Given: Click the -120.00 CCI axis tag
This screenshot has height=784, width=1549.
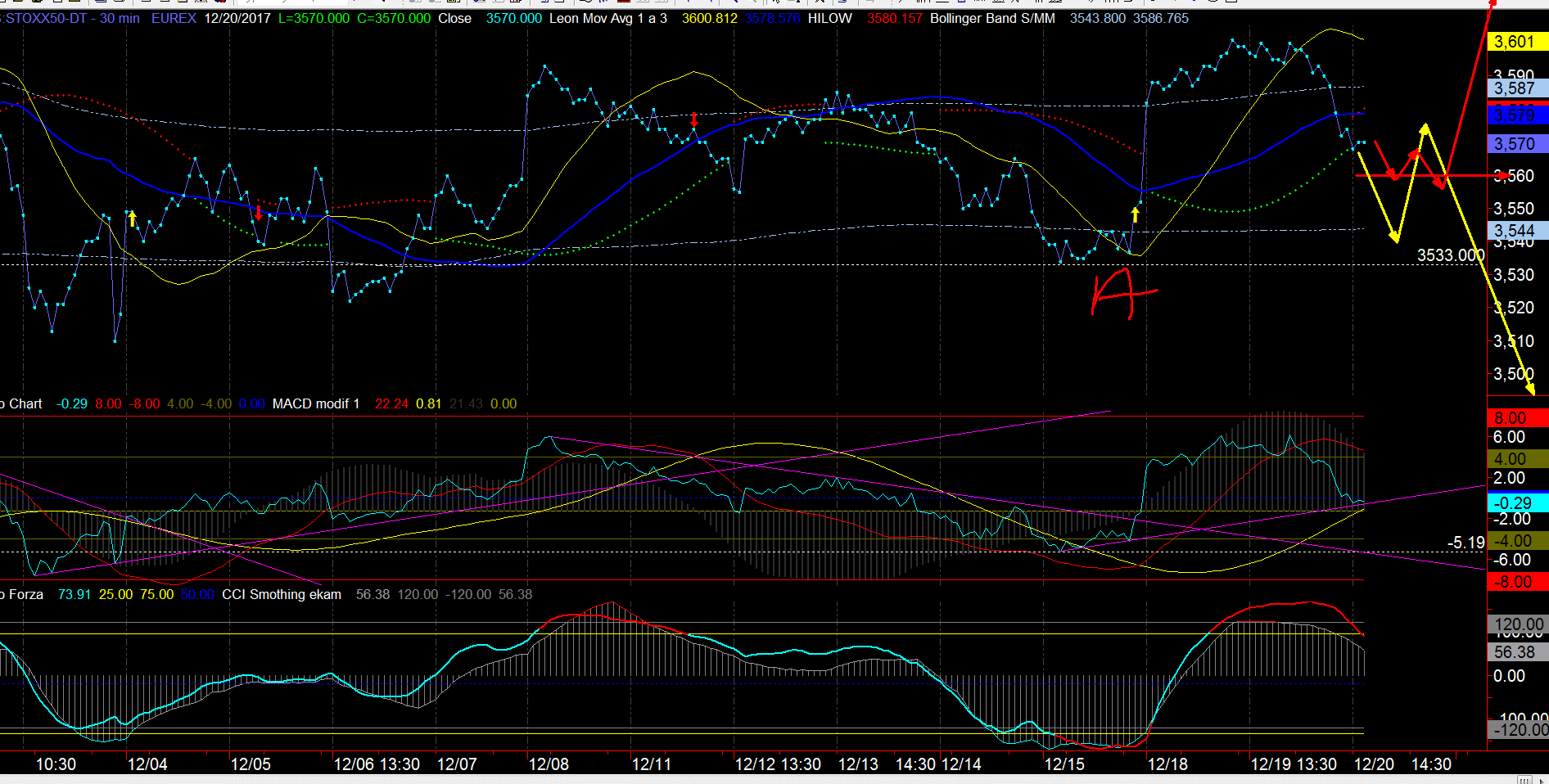Looking at the screenshot, I should (x=1519, y=729).
